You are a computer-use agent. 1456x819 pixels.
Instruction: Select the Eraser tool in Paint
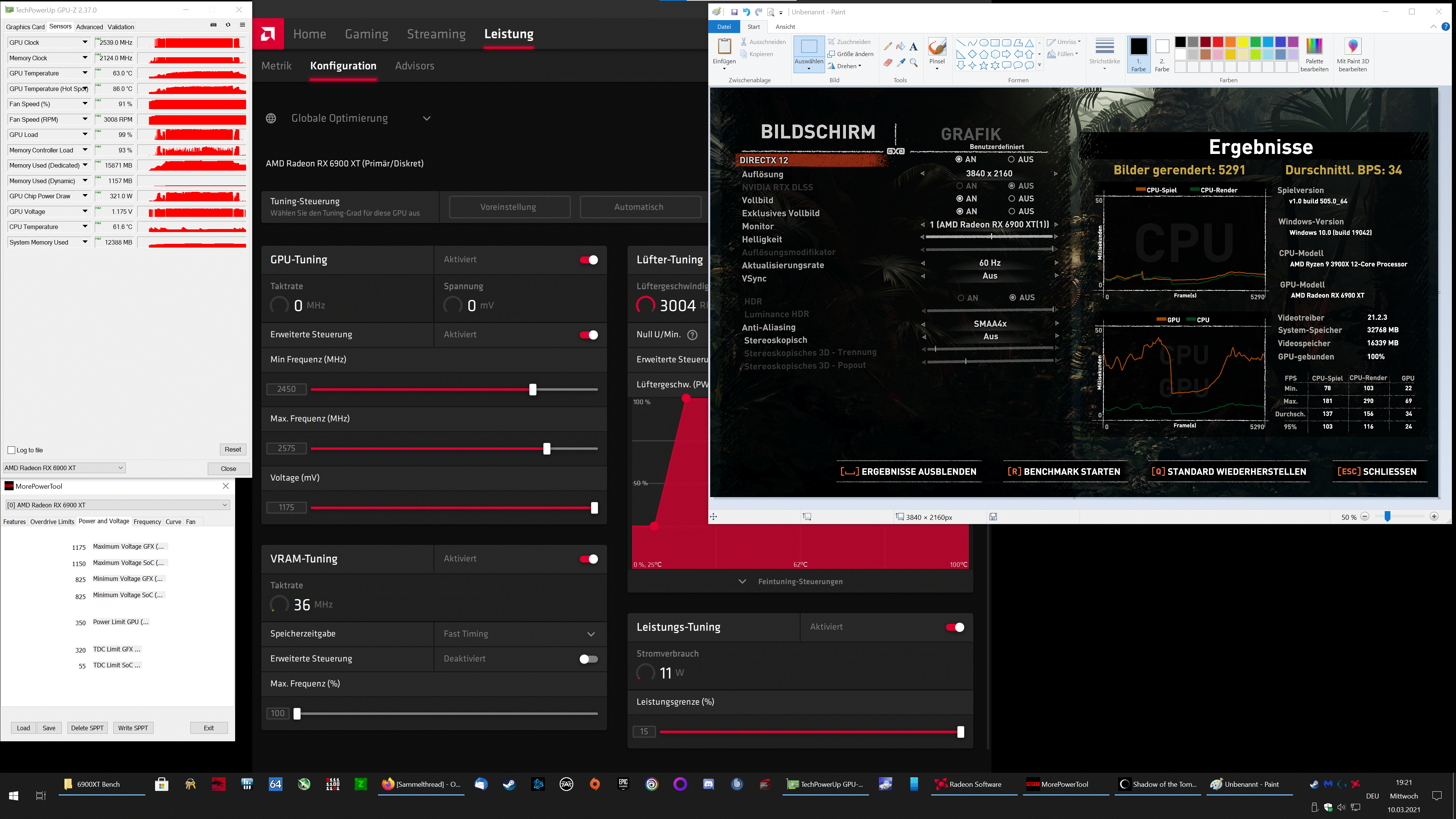click(888, 63)
